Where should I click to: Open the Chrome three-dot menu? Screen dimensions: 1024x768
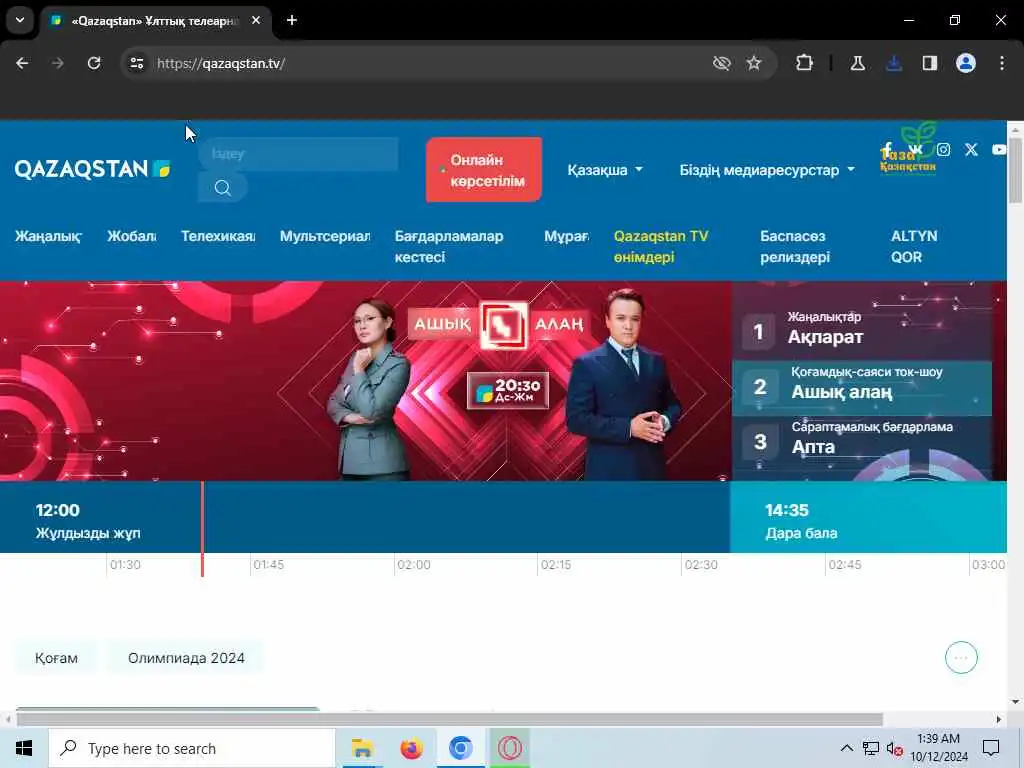pos(1002,63)
